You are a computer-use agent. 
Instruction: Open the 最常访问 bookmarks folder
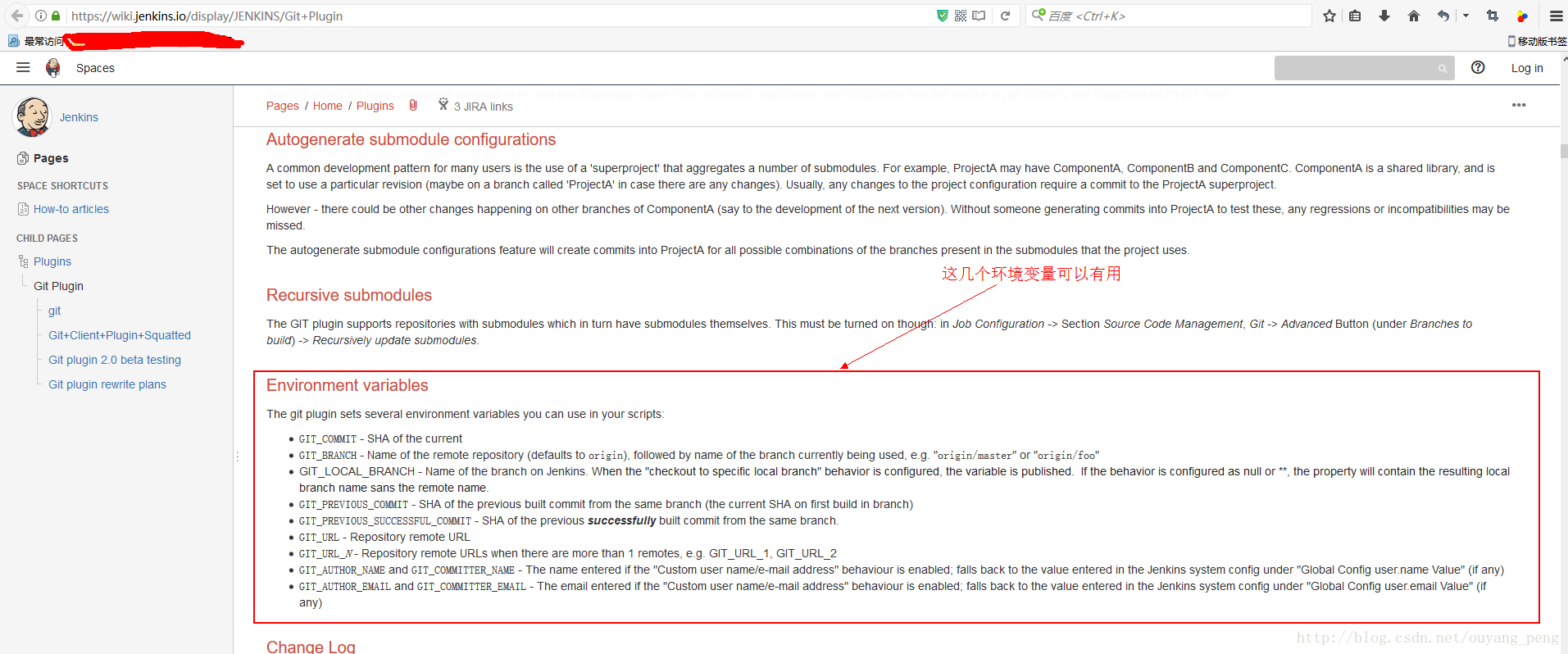tap(36, 41)
